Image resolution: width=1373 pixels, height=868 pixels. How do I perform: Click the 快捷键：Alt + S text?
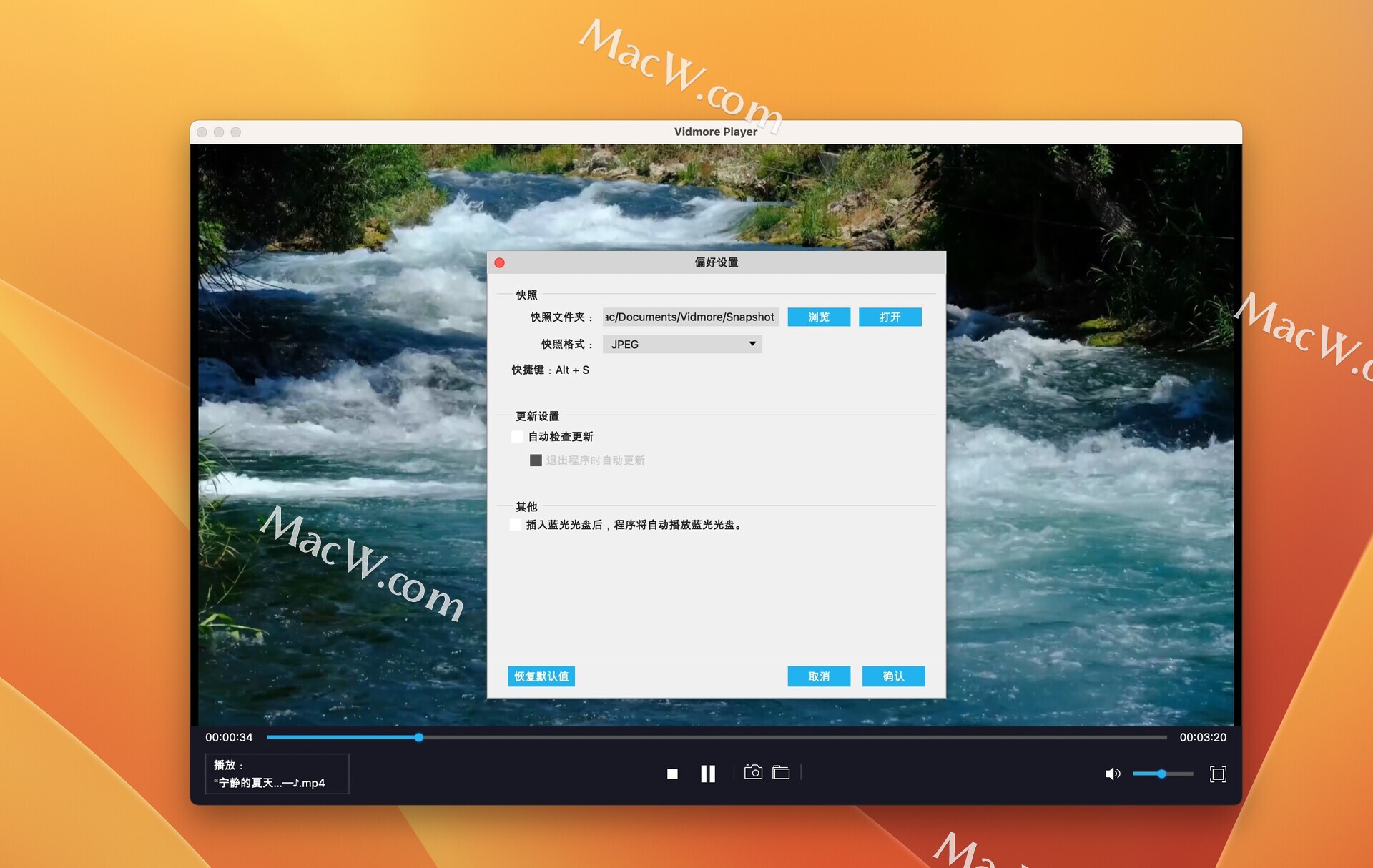(x=551, y=370)
